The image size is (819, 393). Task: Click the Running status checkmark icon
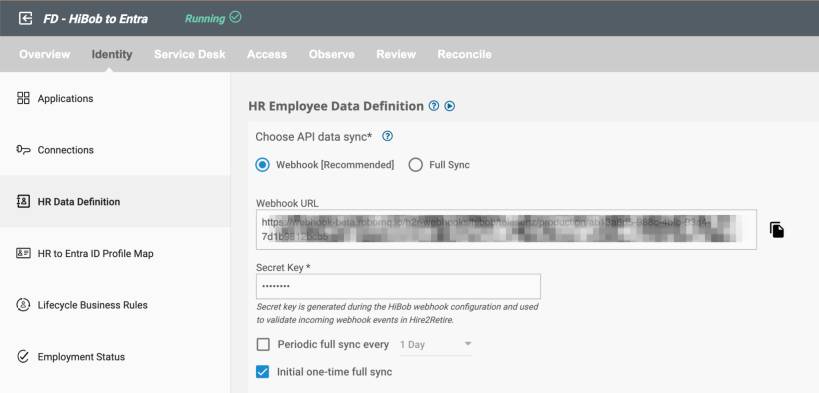click(236, 18)
